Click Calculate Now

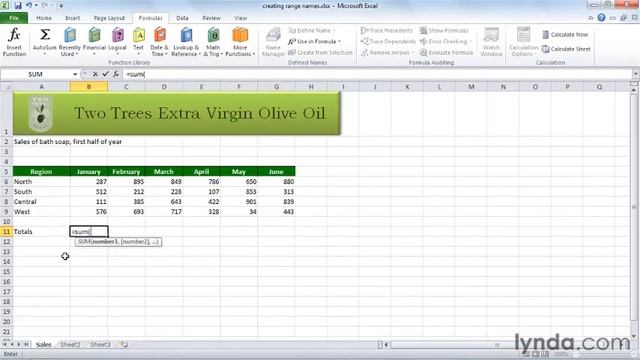pos(565,35)
